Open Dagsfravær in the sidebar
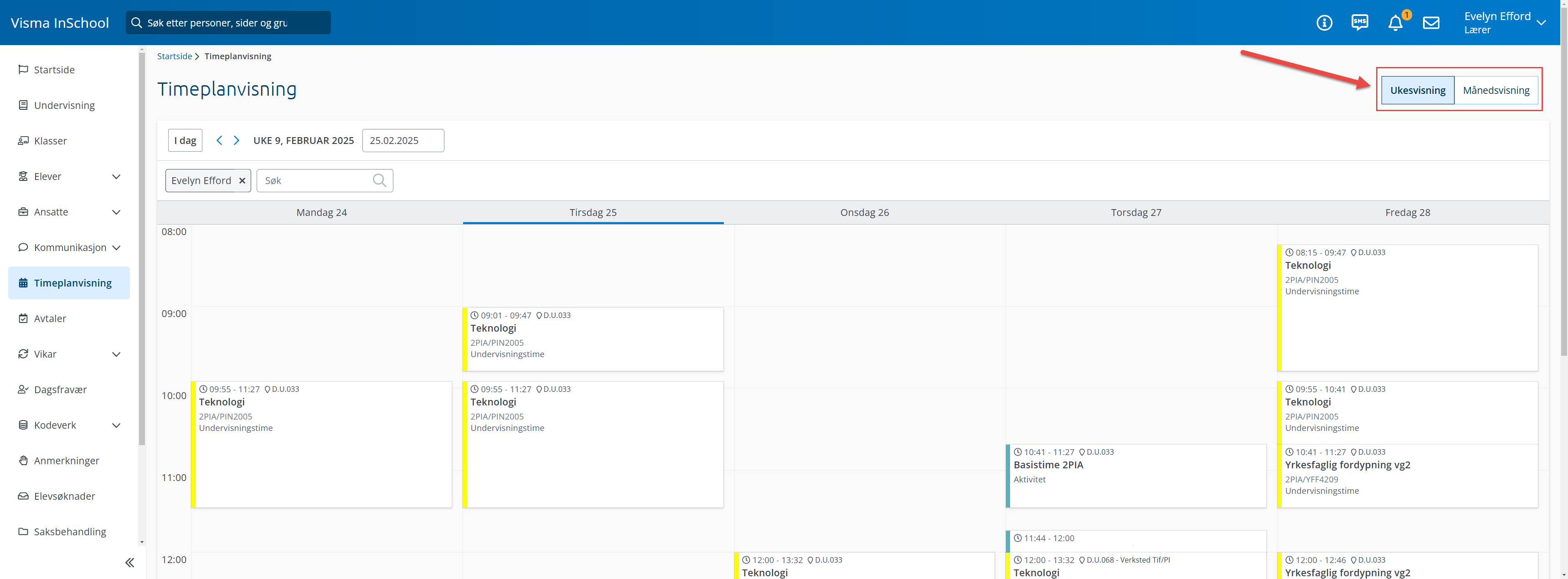This screenshot has width=1568, height=579. [60, 390]
